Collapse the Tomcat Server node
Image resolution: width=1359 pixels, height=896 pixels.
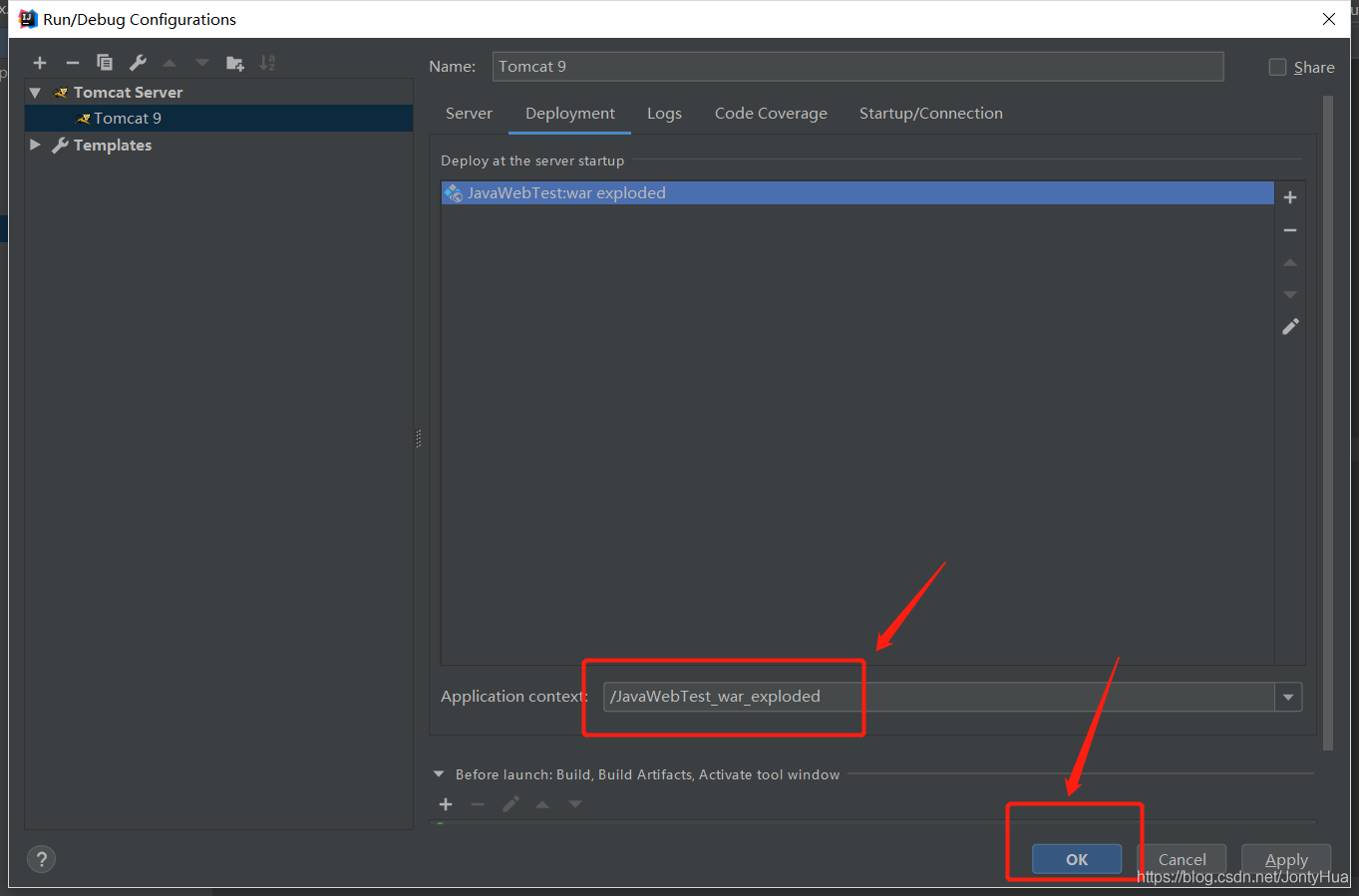click(35, 92)
